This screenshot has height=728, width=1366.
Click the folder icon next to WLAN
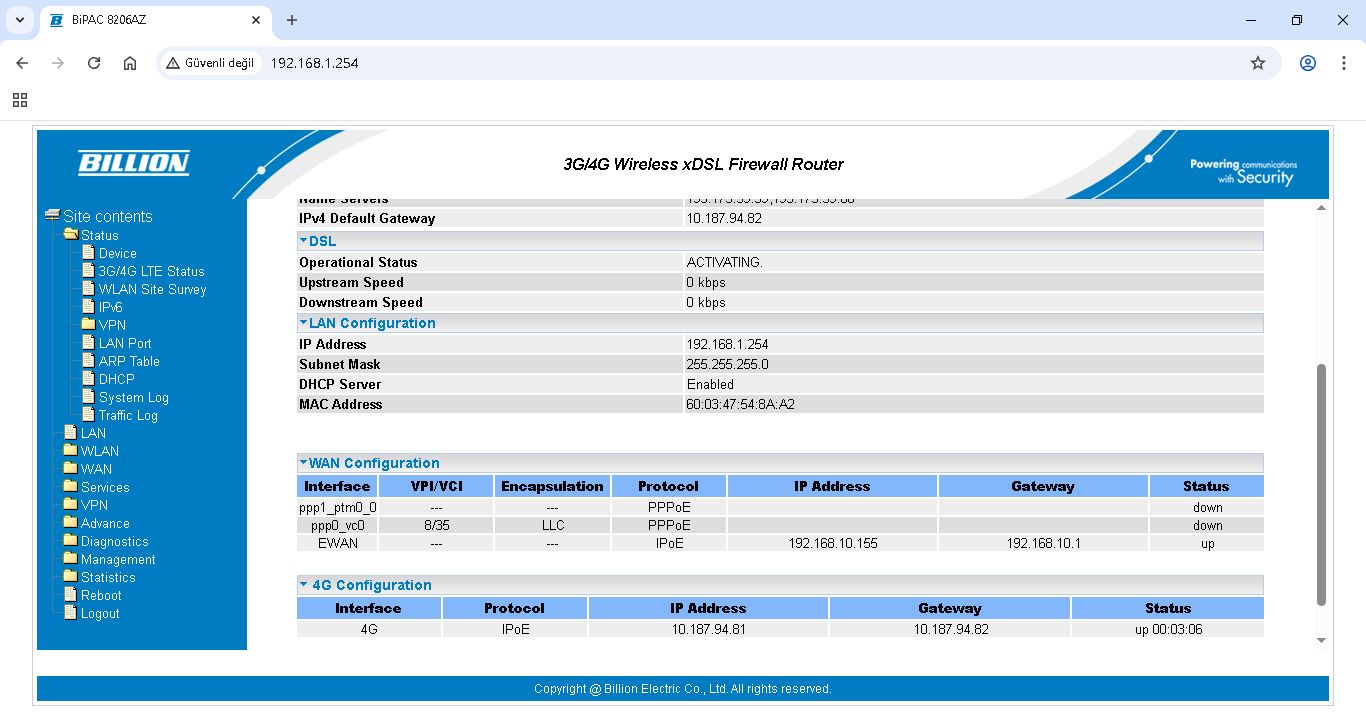70,451
